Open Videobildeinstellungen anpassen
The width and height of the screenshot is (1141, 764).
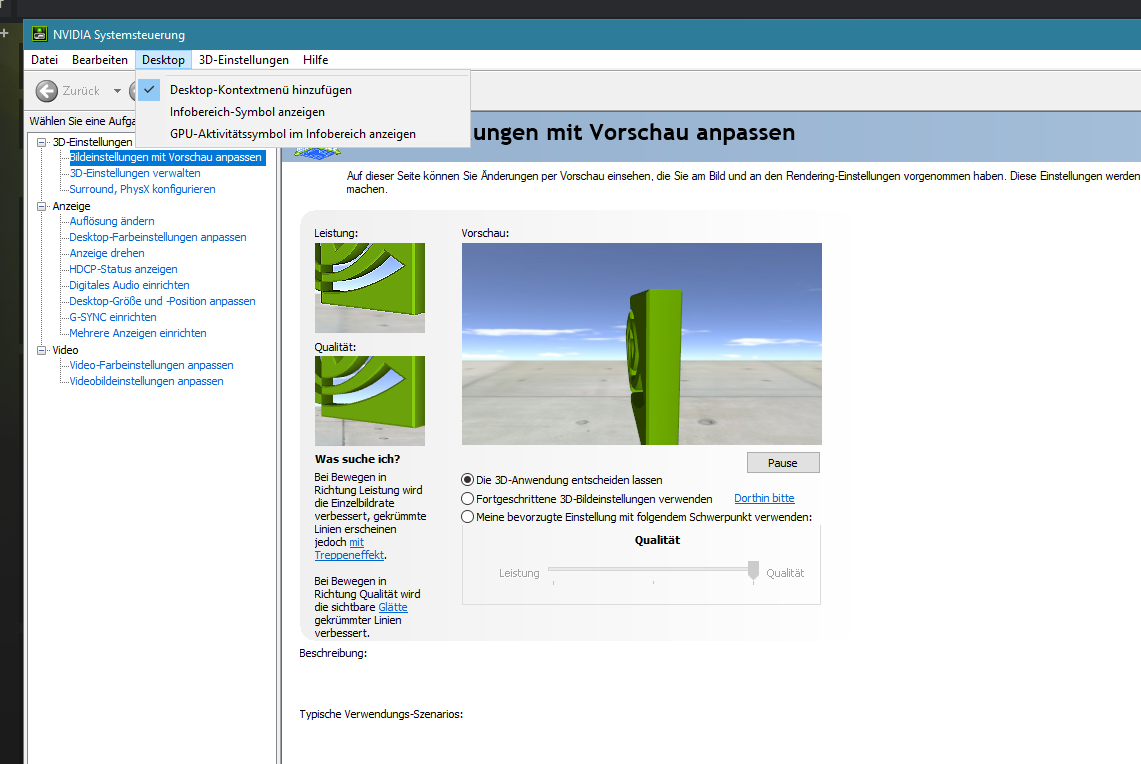pos(146,381)
